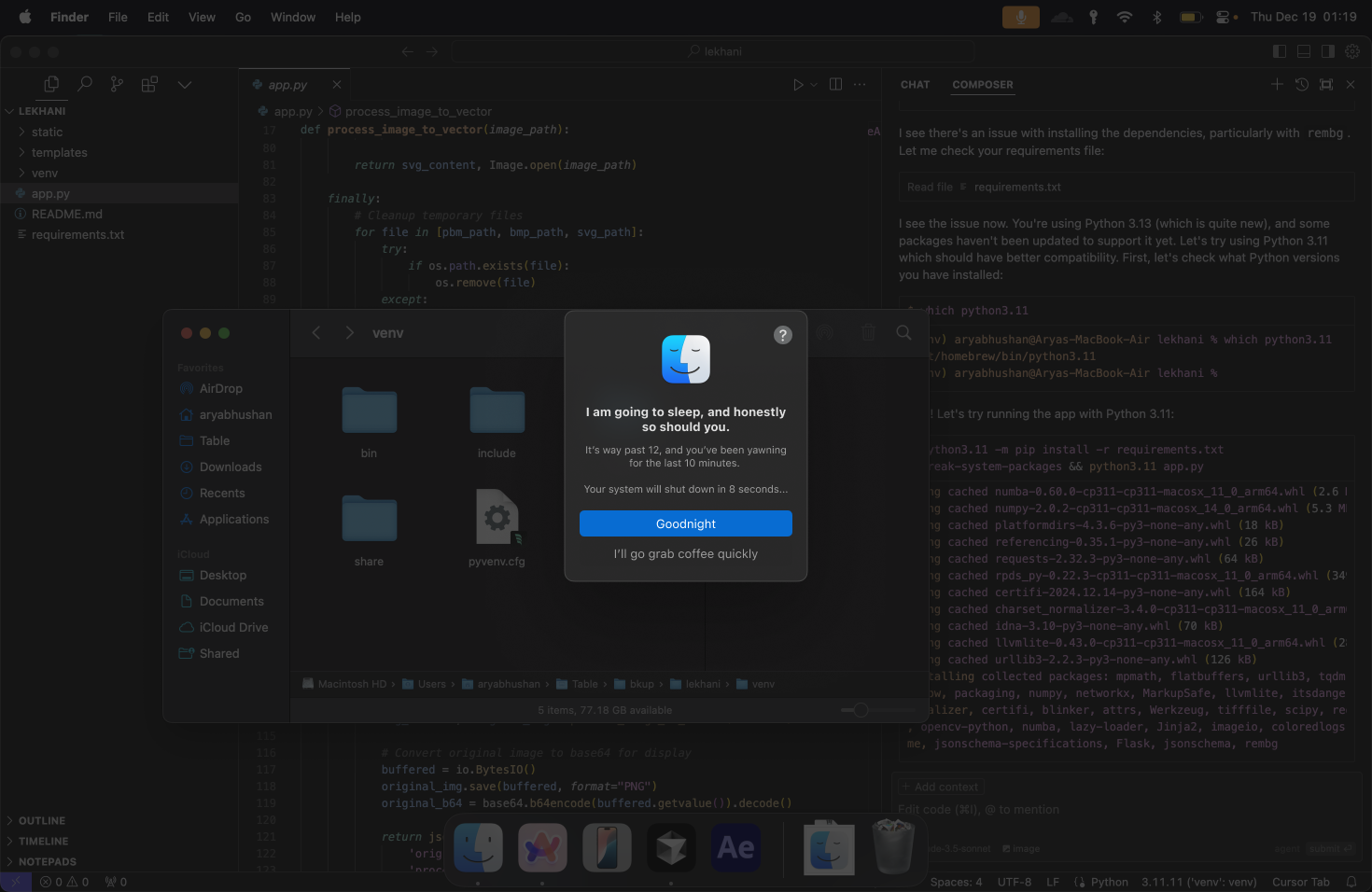Viewport: 1372px width, 892px height.
Task: Adjust the Finder icon size slider
Action: [x=861, y=710]
